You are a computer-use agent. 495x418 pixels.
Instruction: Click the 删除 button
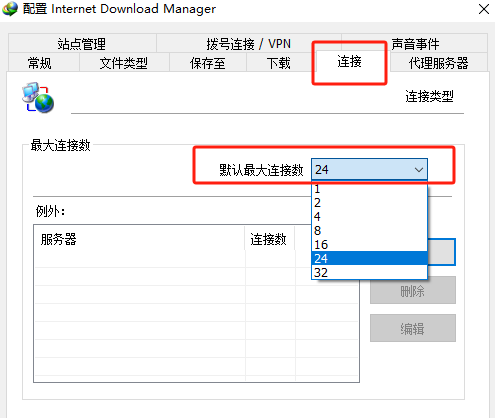pos(413,290)
